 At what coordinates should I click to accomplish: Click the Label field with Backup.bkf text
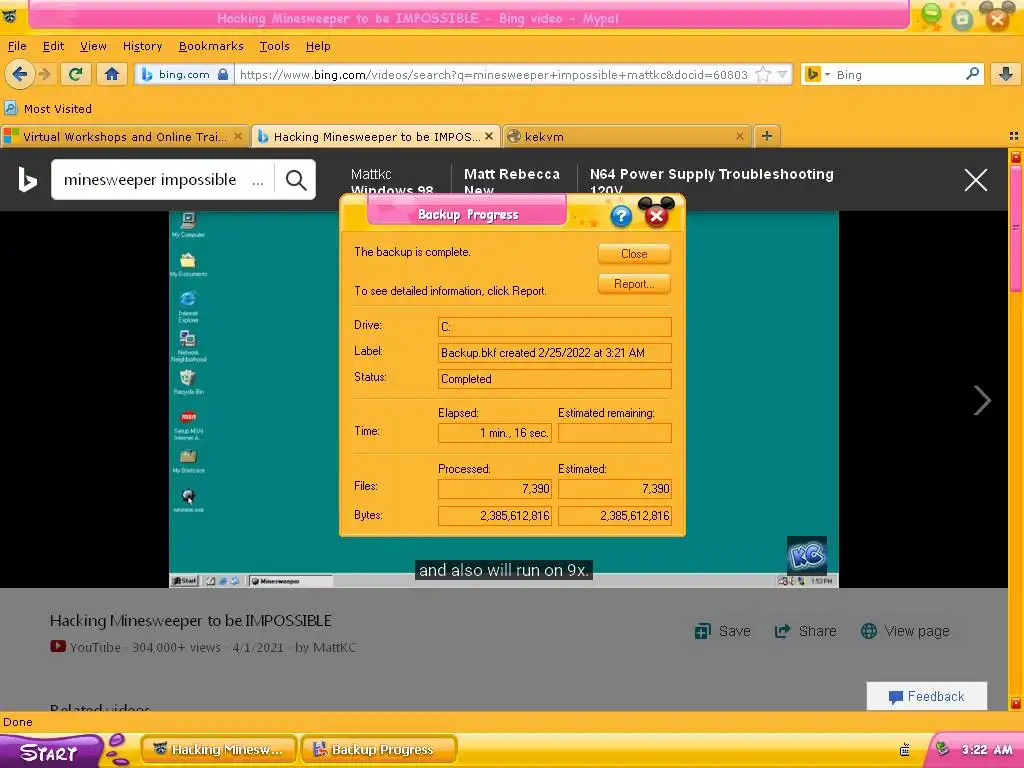554,353
